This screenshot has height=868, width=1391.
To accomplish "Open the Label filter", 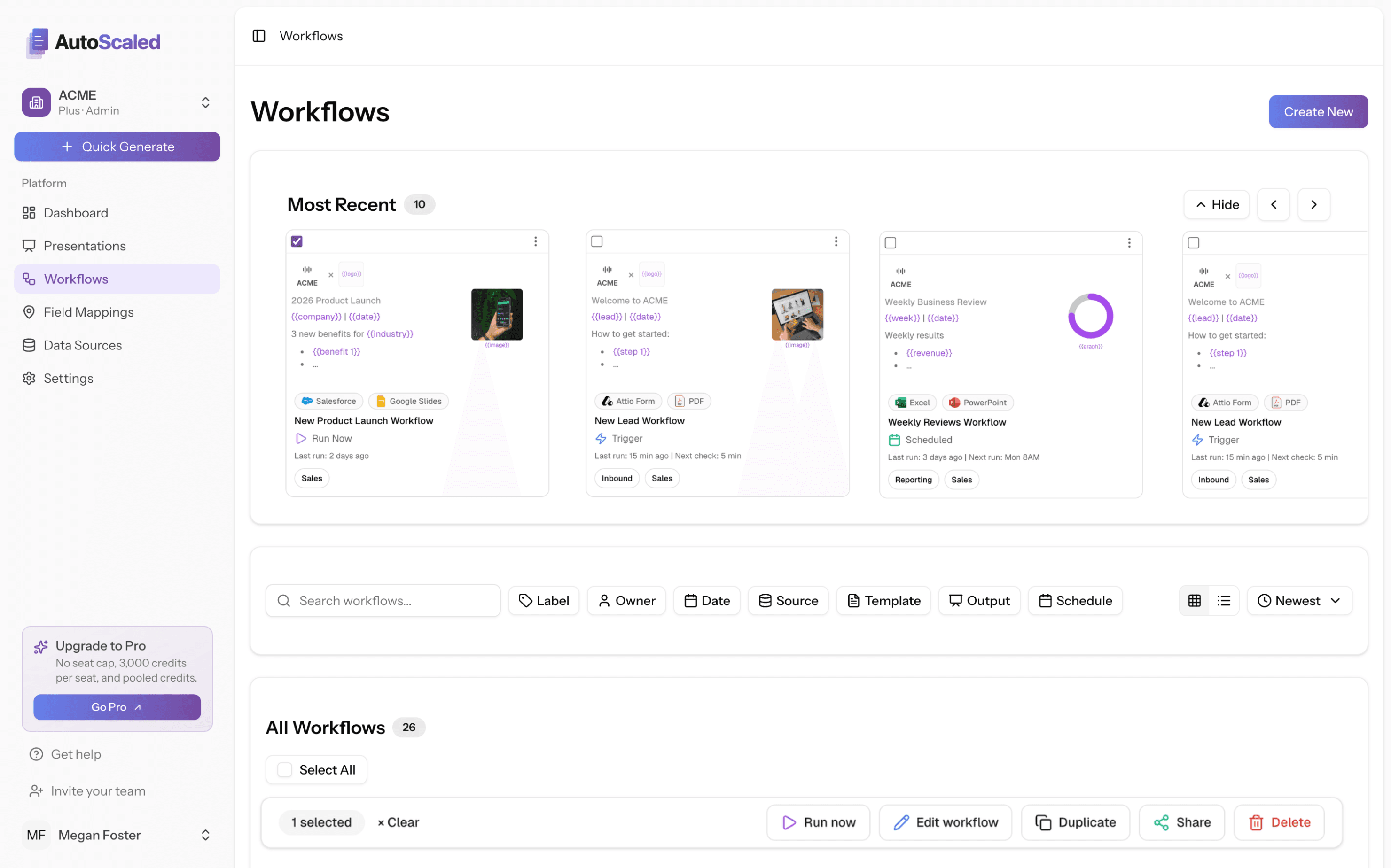I will click(x=544, y=601).
